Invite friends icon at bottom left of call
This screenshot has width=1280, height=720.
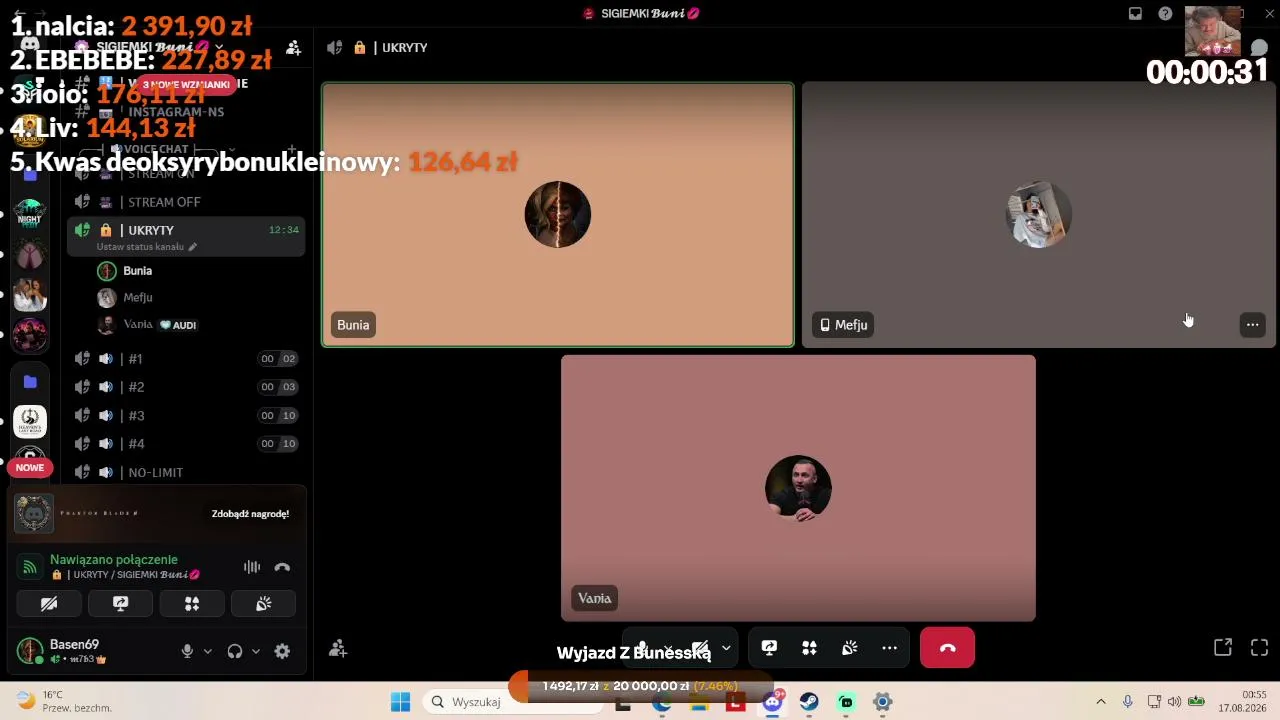coord(338,649)
